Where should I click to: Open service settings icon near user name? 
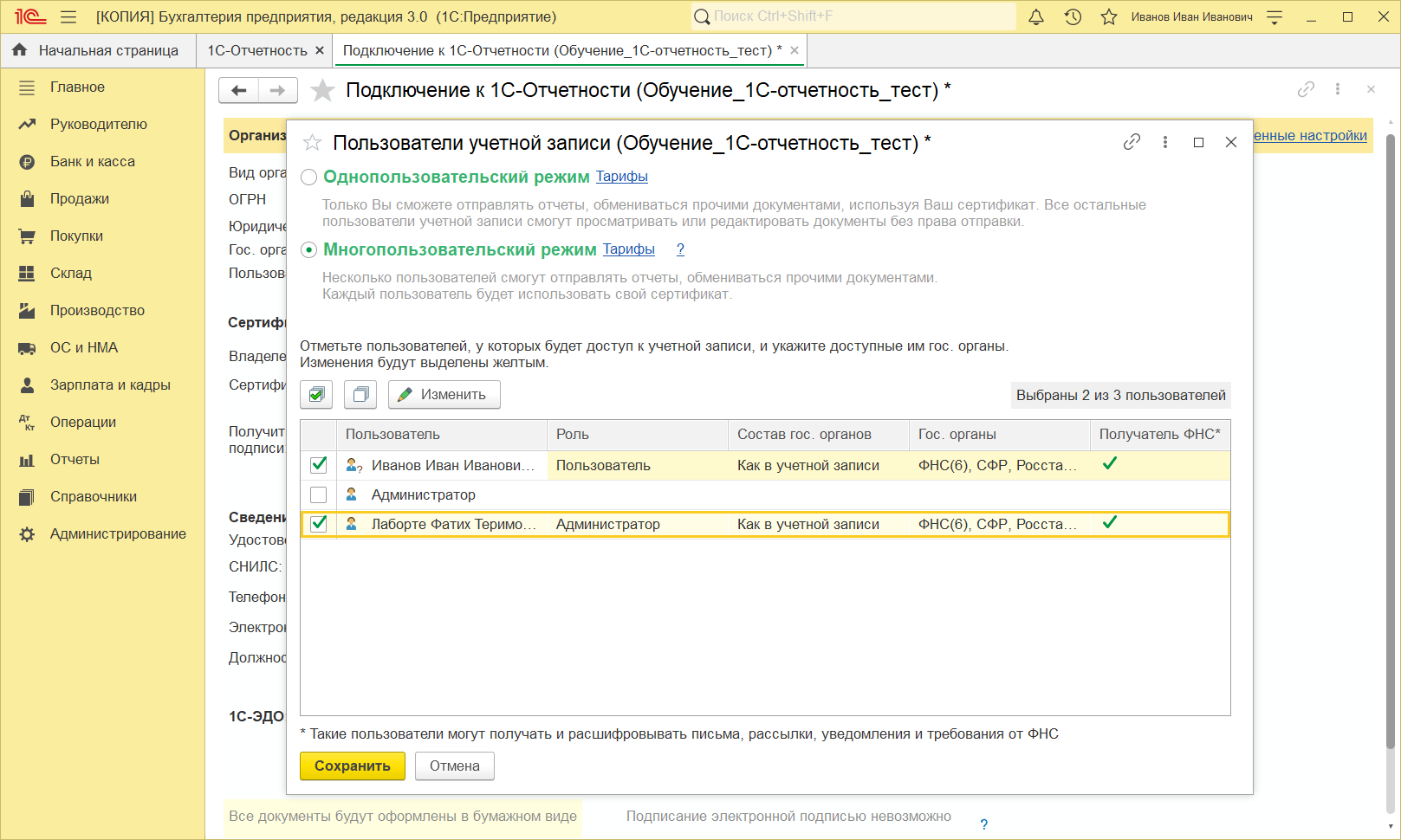pos(1275,16)
